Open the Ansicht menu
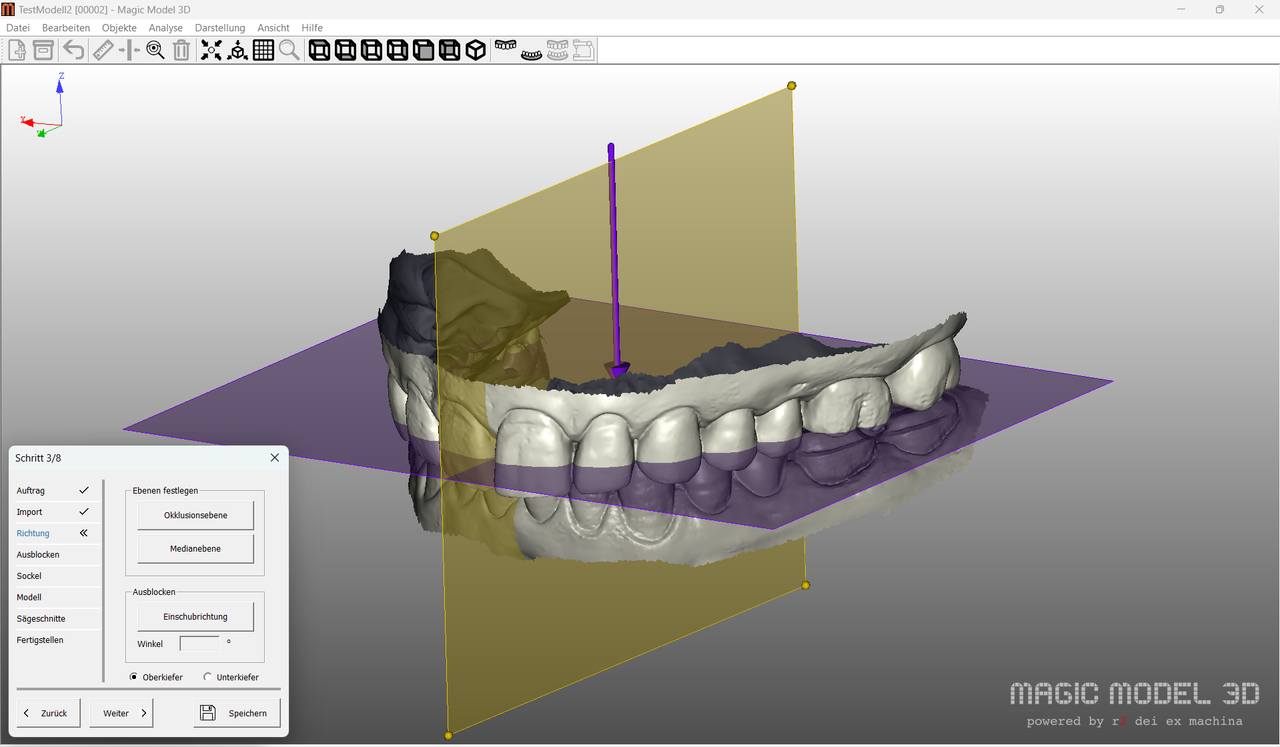1280x747 pixels. 273,28
